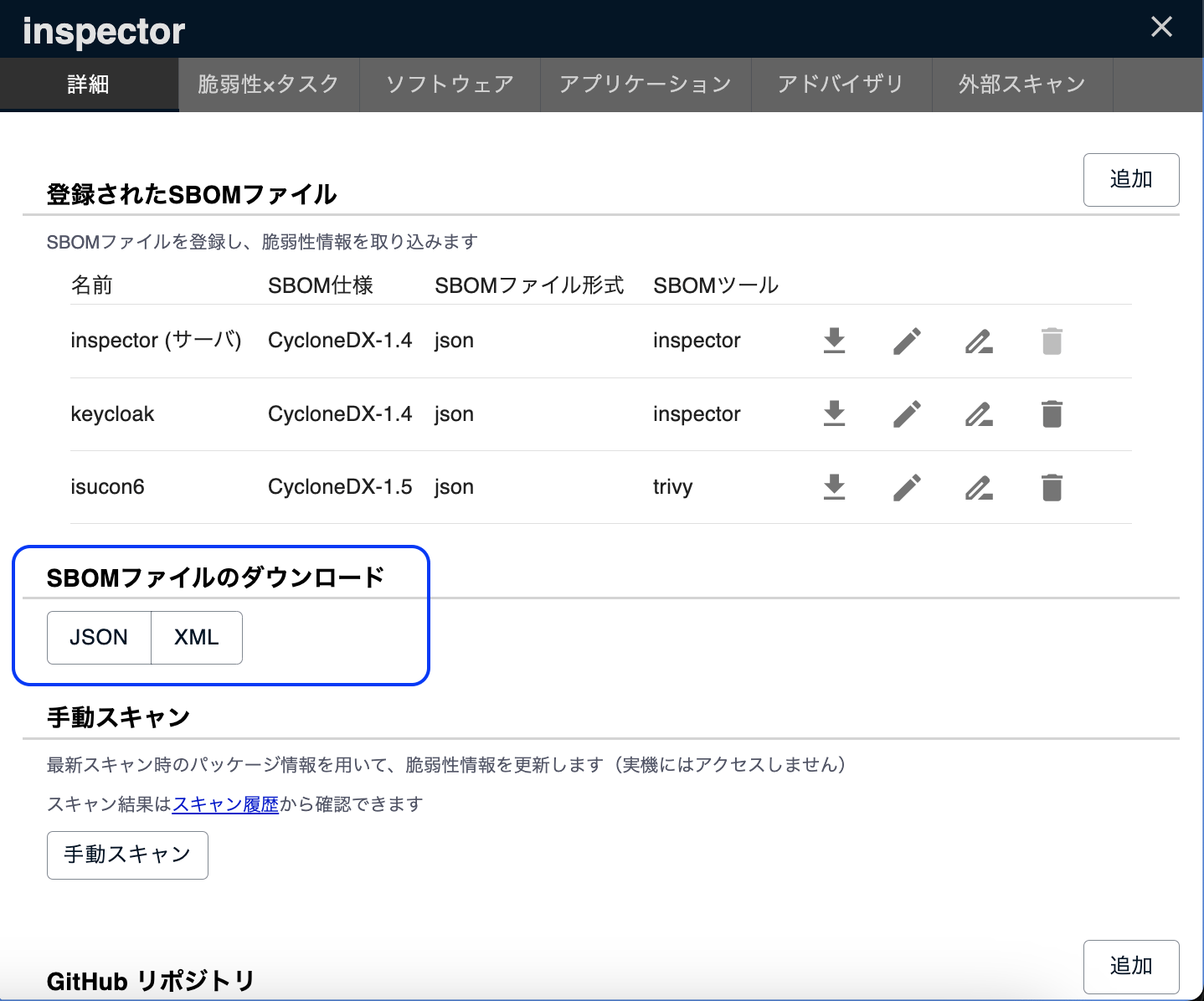This screenshot has height=1001, width=1204.
Task: Click greyed trash icon in inspector (サーバ) row
Action: pyautogui.click(x=1052, y=341)
